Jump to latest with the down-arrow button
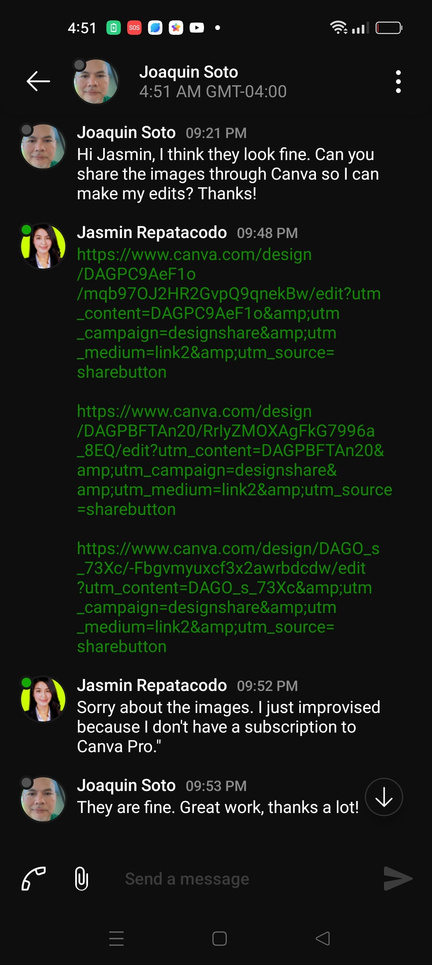 384,797
